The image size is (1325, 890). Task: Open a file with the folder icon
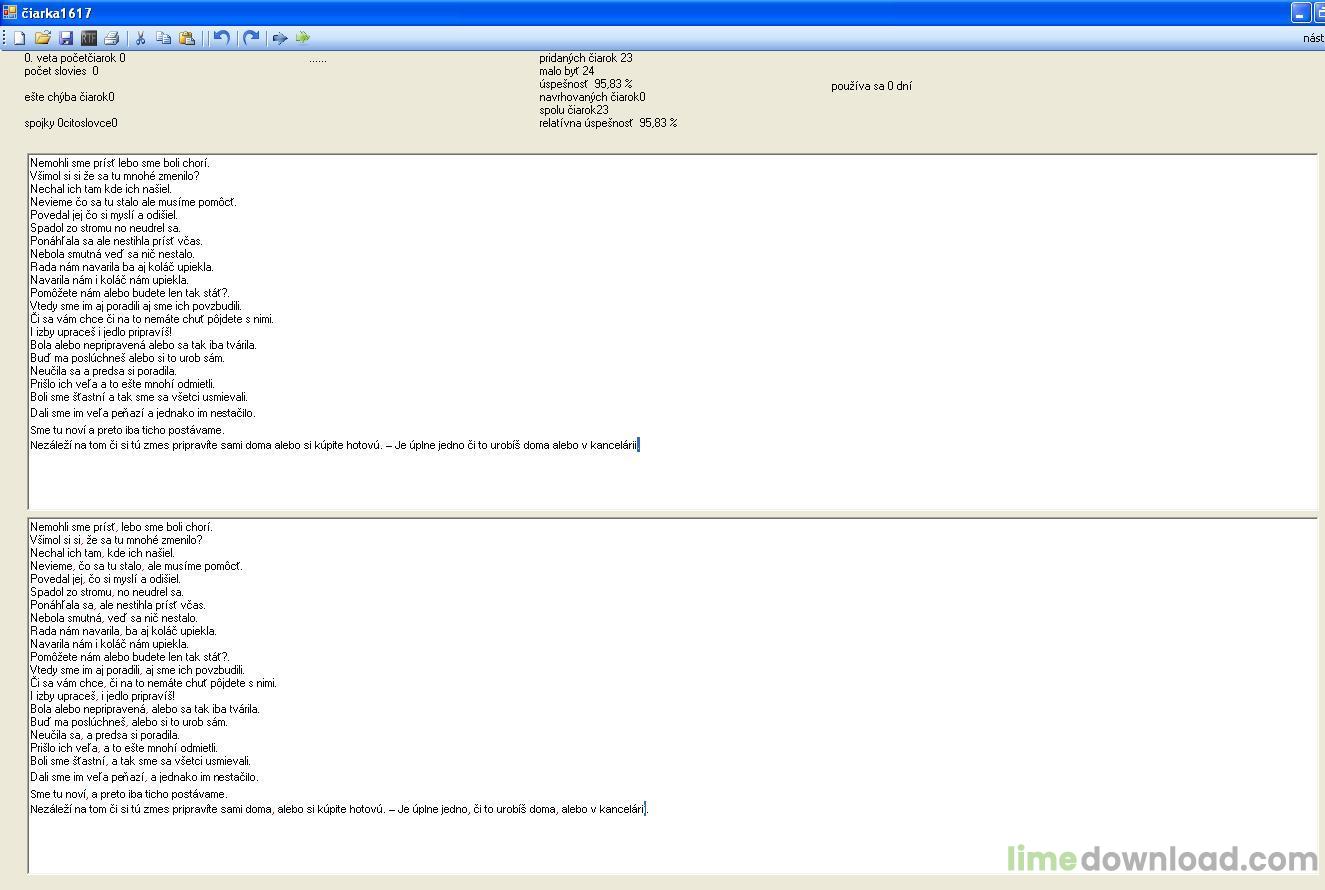(x=42, y=38)
